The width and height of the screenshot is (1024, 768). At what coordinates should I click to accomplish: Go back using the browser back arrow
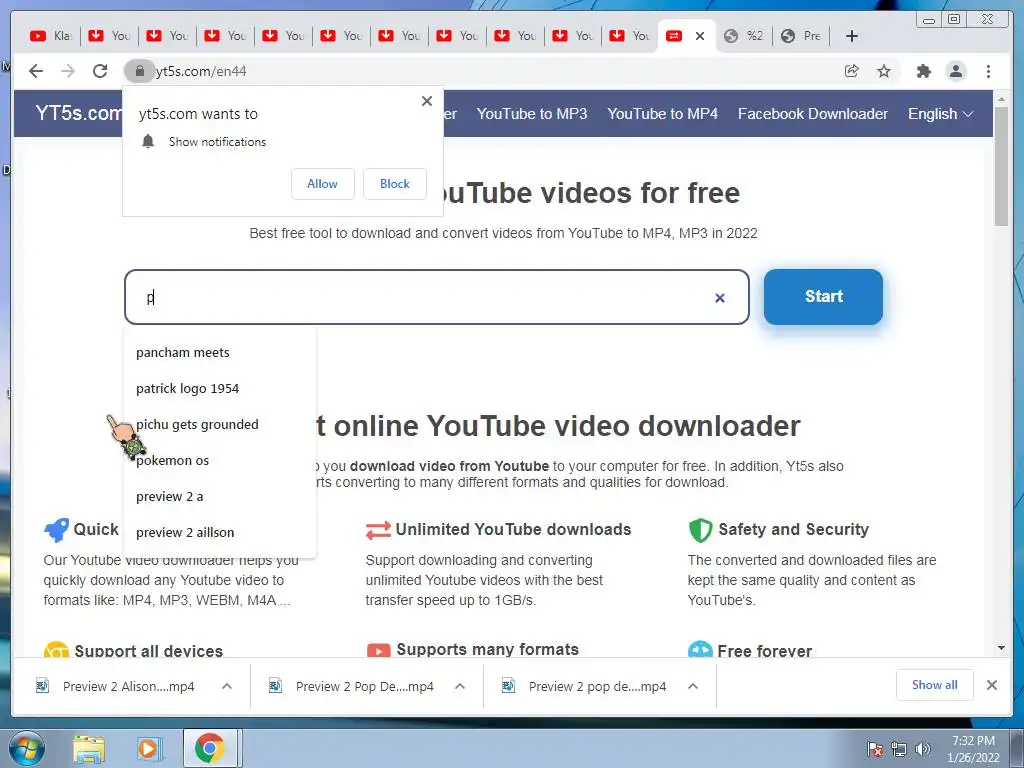click(x=36, y=71)
